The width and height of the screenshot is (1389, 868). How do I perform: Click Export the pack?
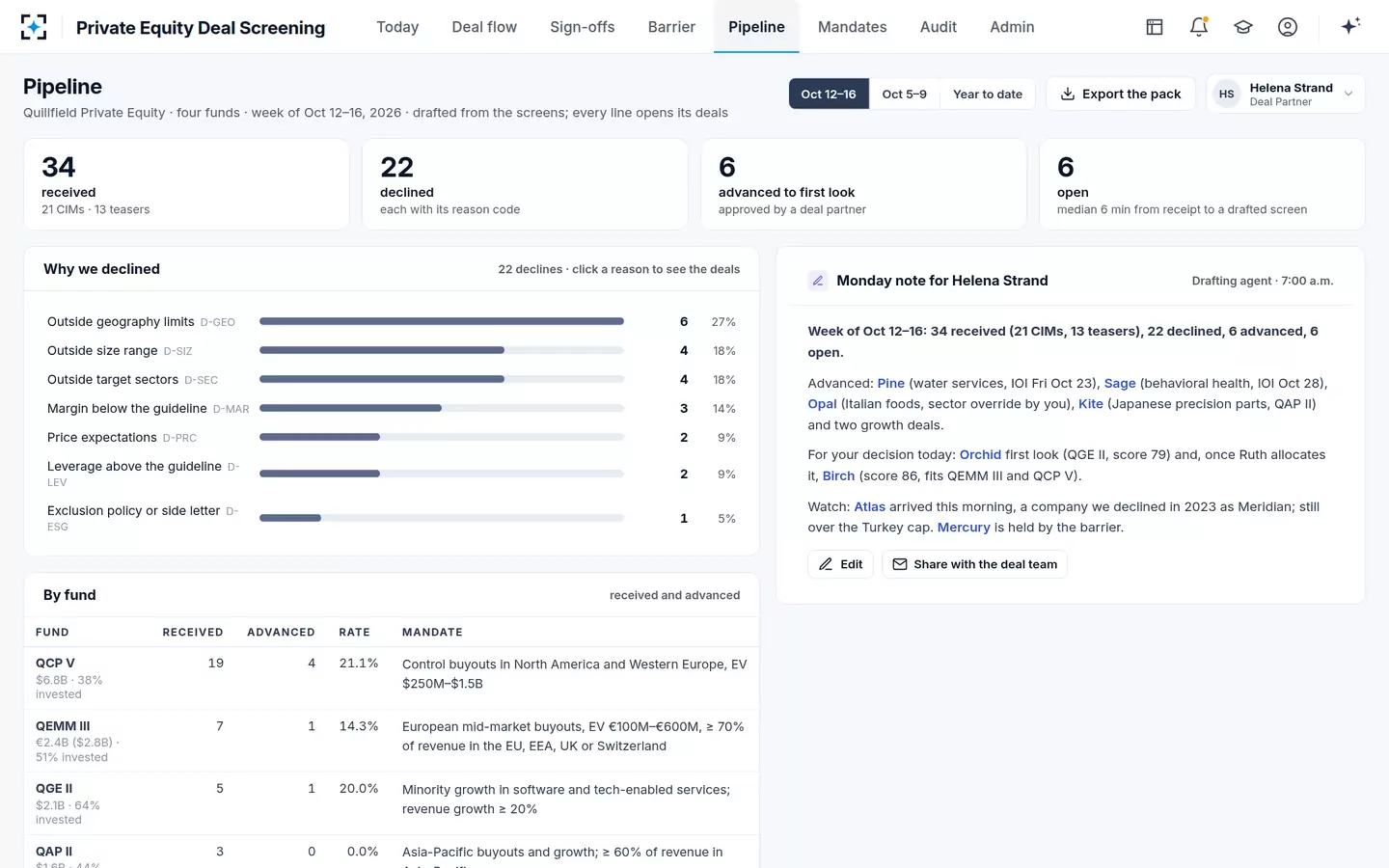click(1121, 94)
